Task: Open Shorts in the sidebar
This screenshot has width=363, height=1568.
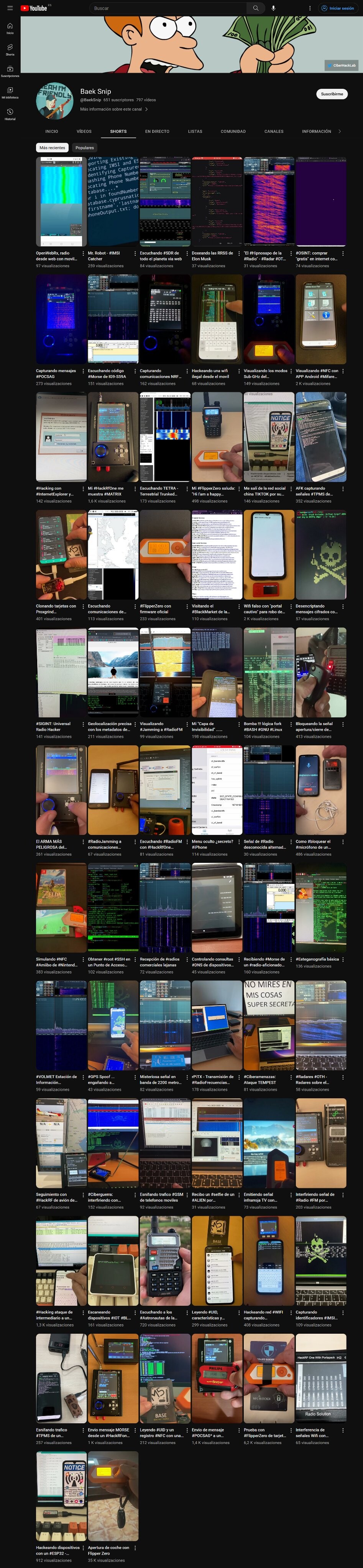Action: pos(10,49)
